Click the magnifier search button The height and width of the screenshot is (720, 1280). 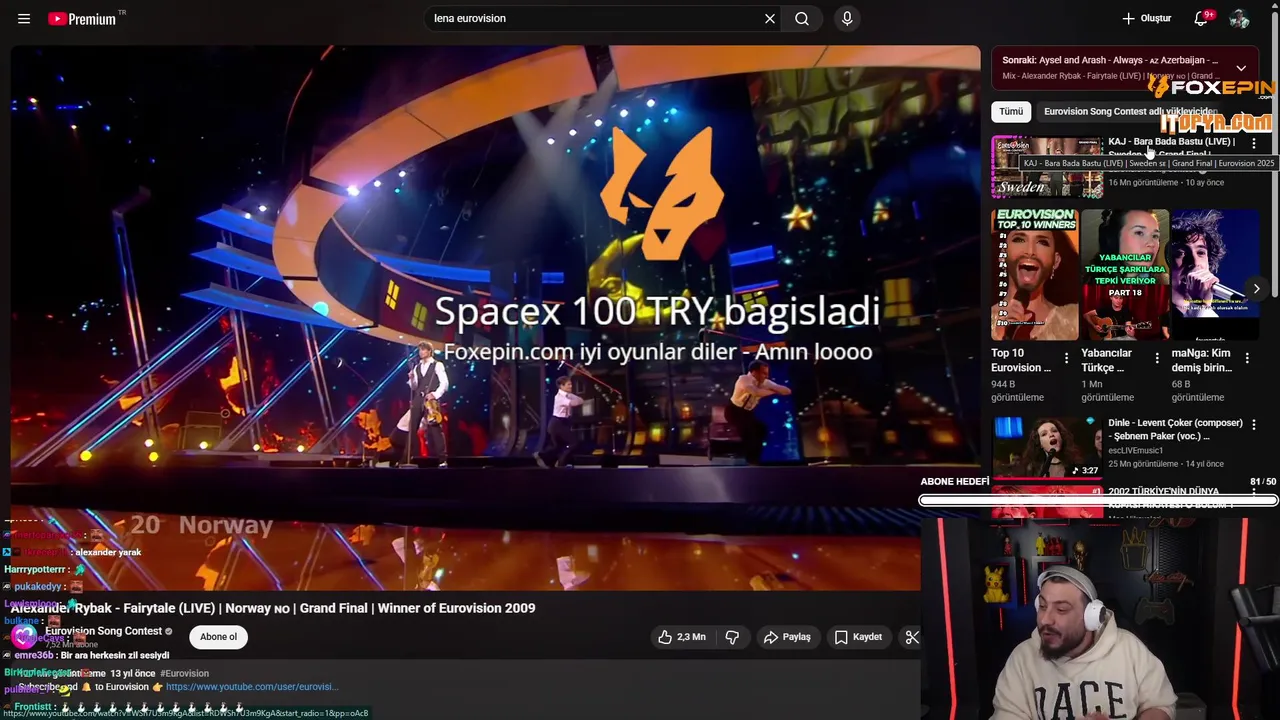pyautogui.click(x=802, y=19)
